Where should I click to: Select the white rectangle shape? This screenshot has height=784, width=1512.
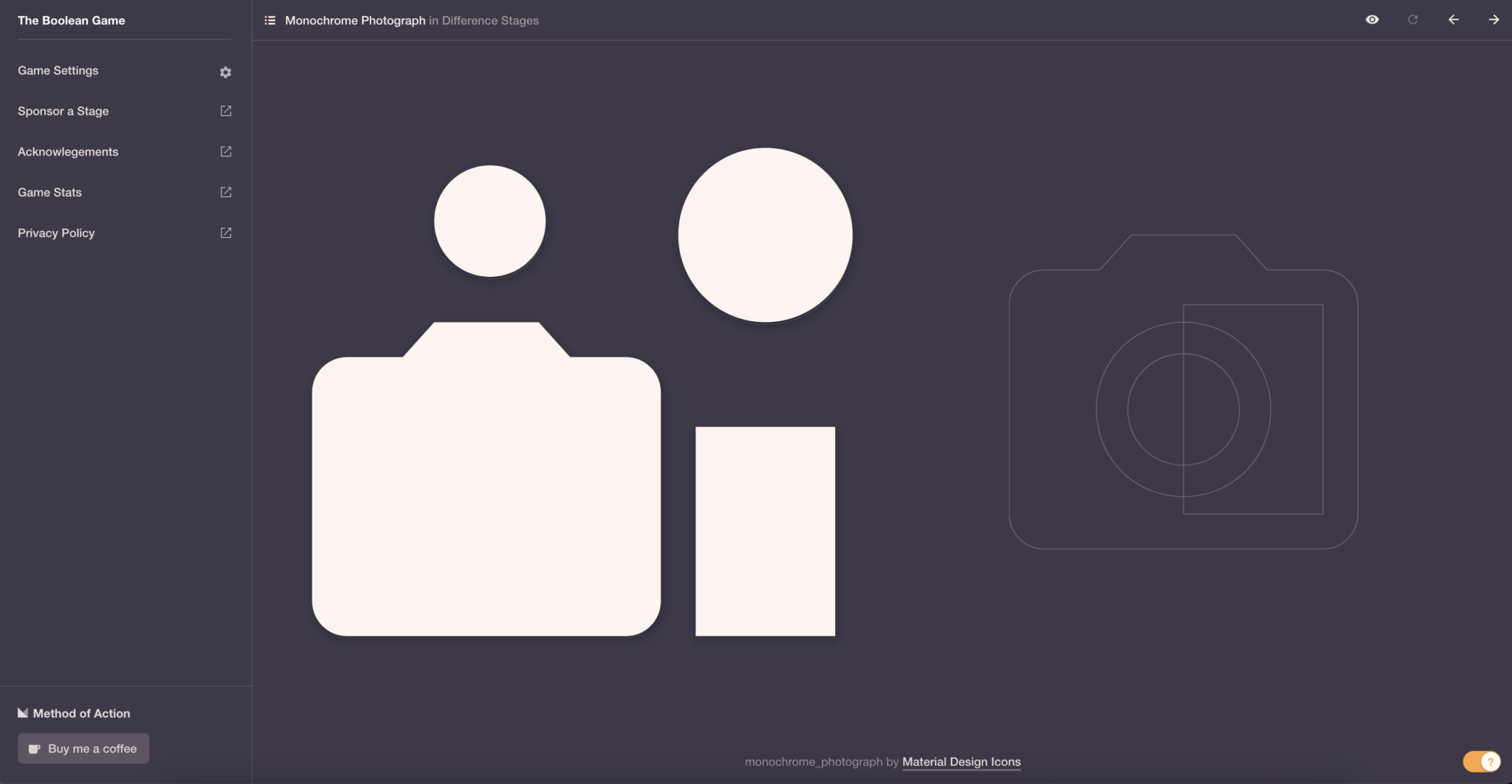click(764, 532)
